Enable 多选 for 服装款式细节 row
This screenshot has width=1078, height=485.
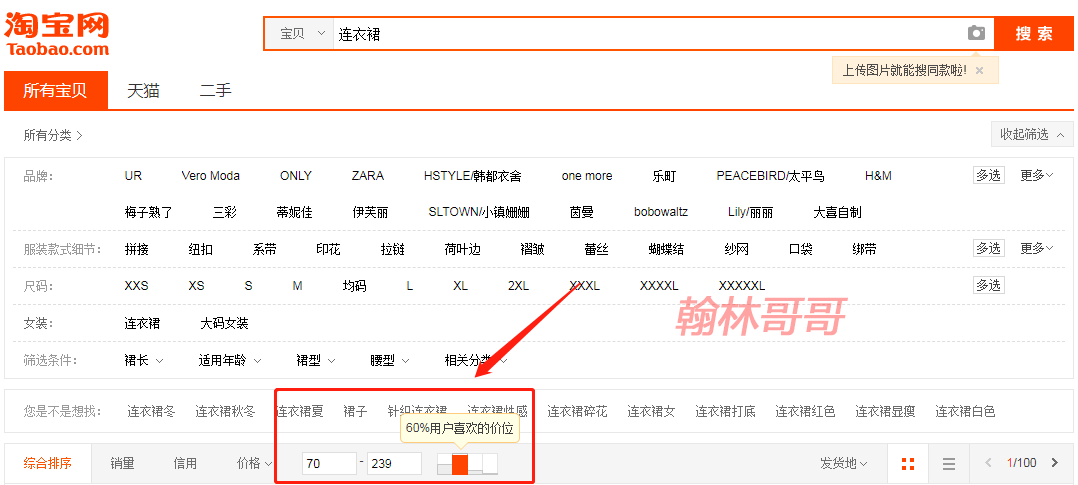pyautogui.click(x=988, y=248)
